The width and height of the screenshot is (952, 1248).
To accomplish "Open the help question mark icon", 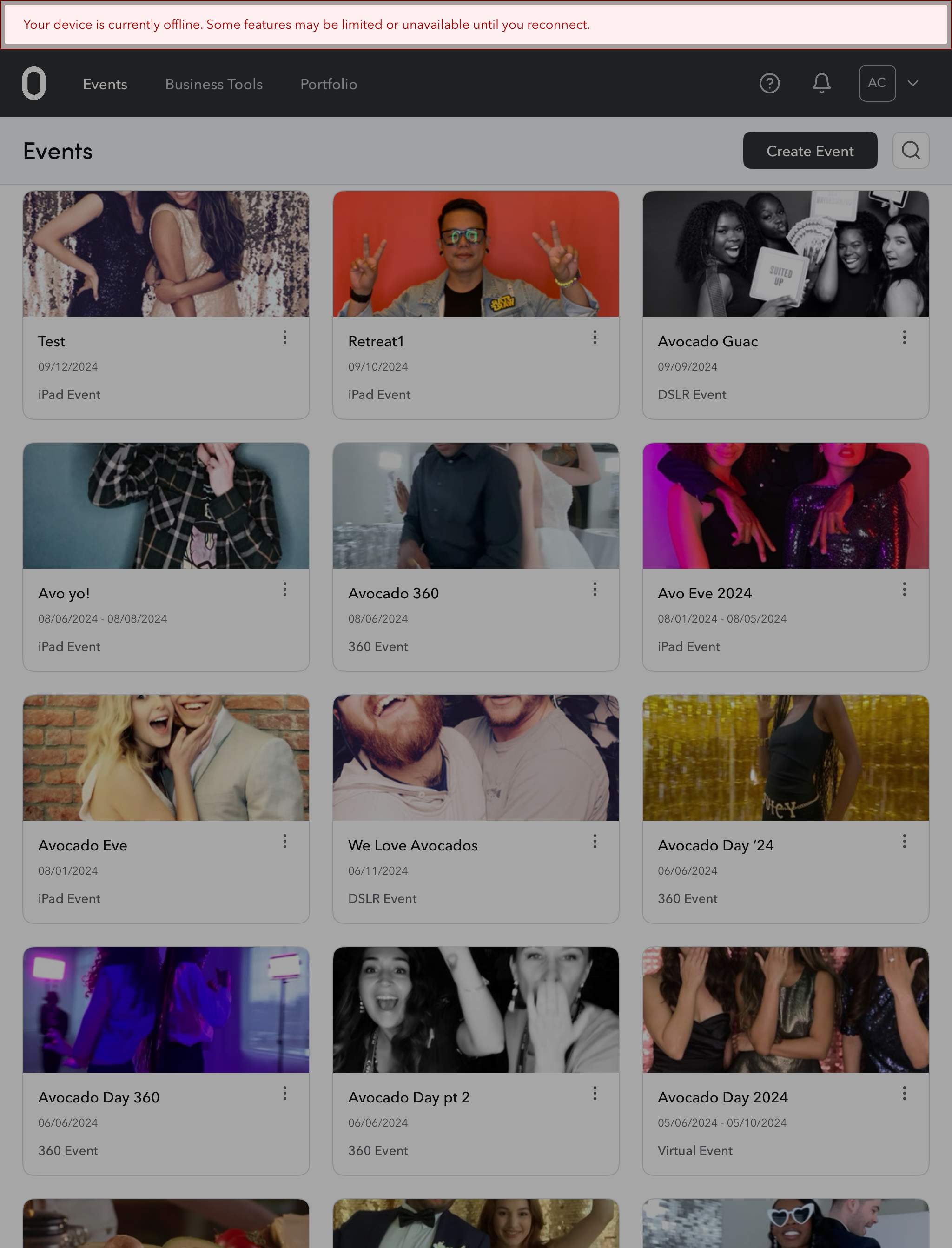I will [x=769, y=83].
